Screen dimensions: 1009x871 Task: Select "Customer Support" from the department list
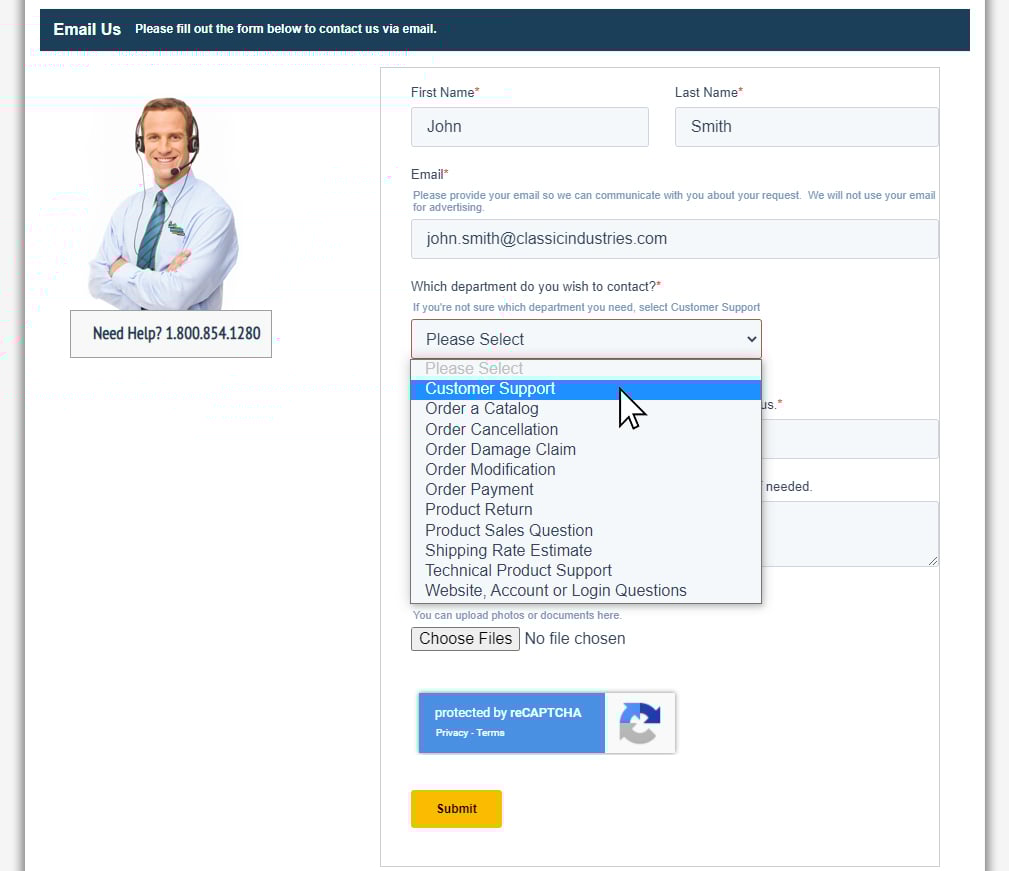(489, 388)
